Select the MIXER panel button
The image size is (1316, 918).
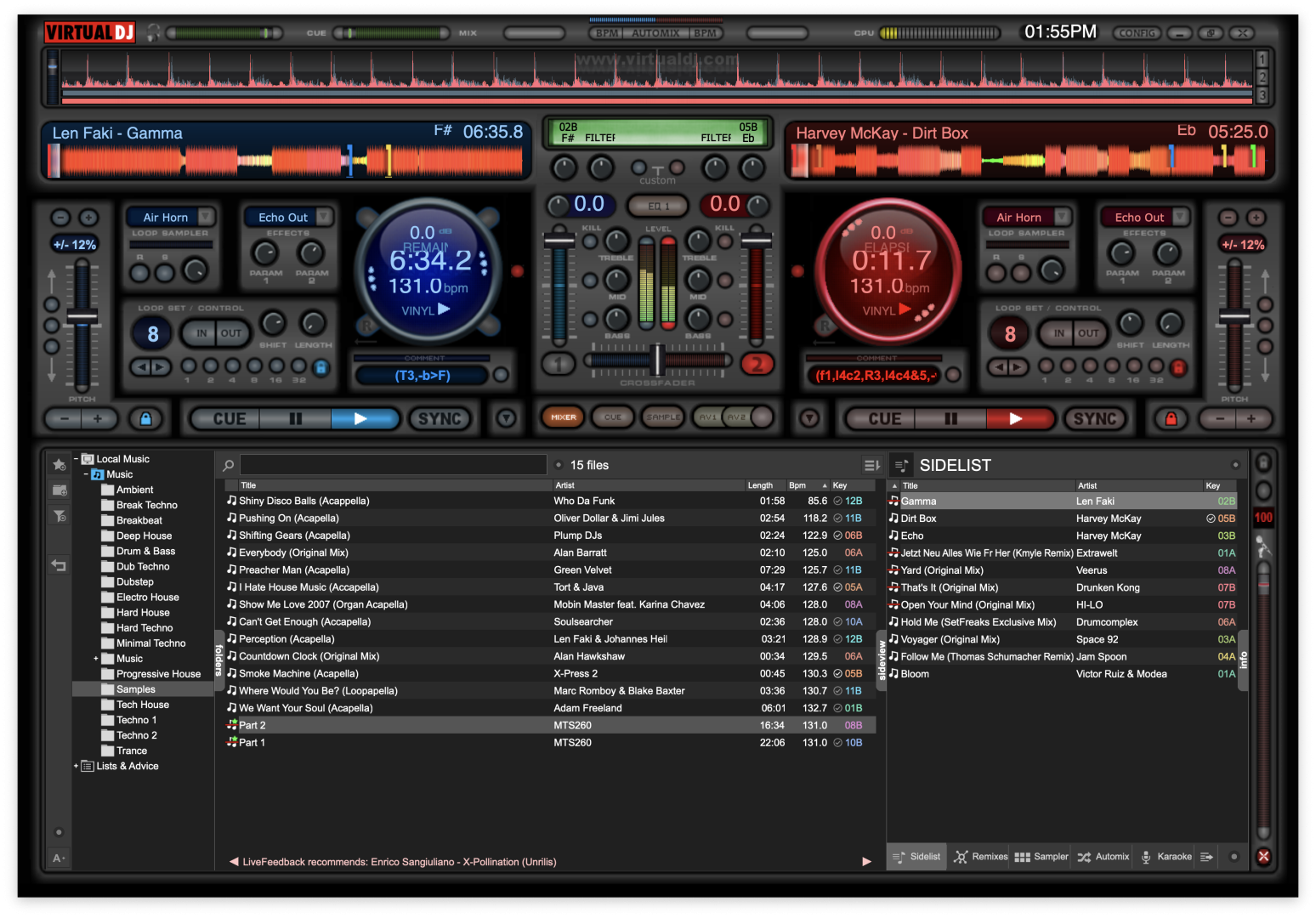pyautogui.click(x=563, y=416)
